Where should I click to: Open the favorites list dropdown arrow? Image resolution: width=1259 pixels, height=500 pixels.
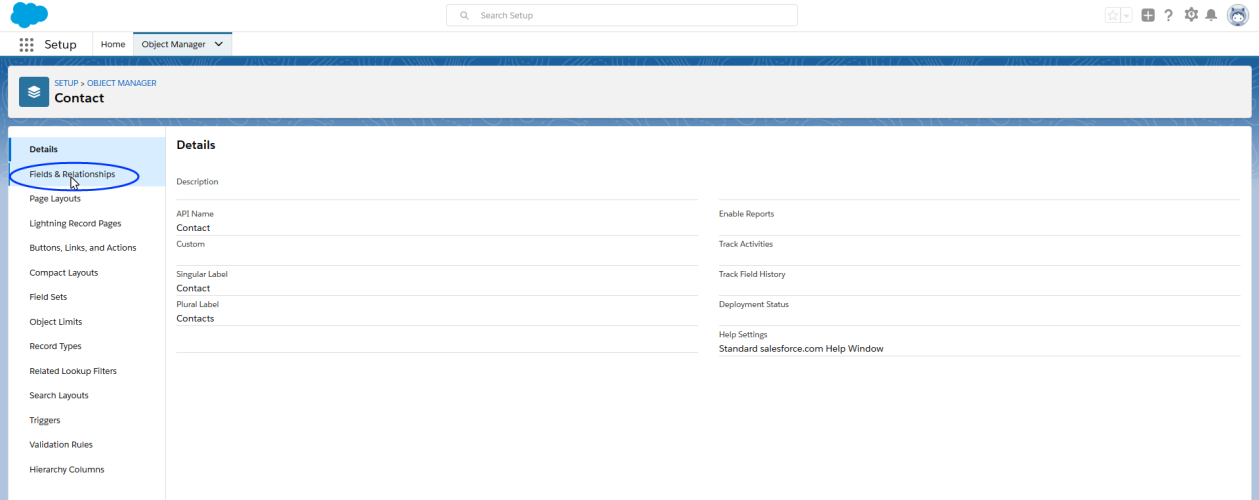point(1127,15)
